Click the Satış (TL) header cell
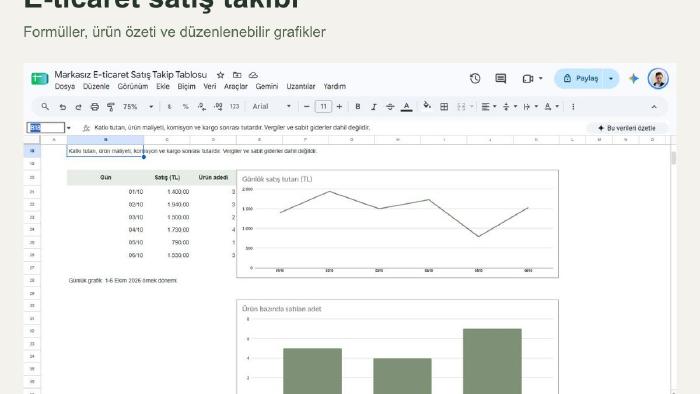The image size is (700, 394). 167,178
